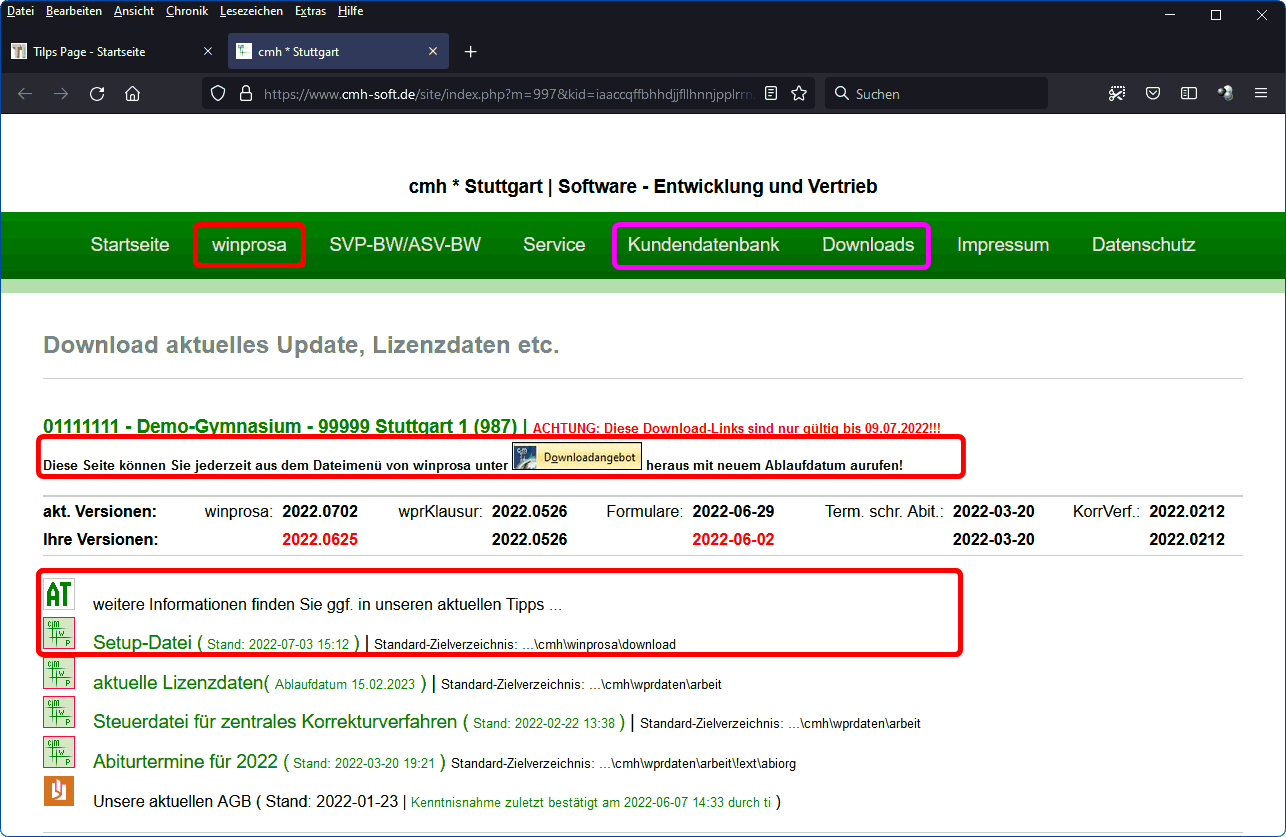Go to the browser home page icon
Screen dimensions: 1286x837
pos(132,94)
